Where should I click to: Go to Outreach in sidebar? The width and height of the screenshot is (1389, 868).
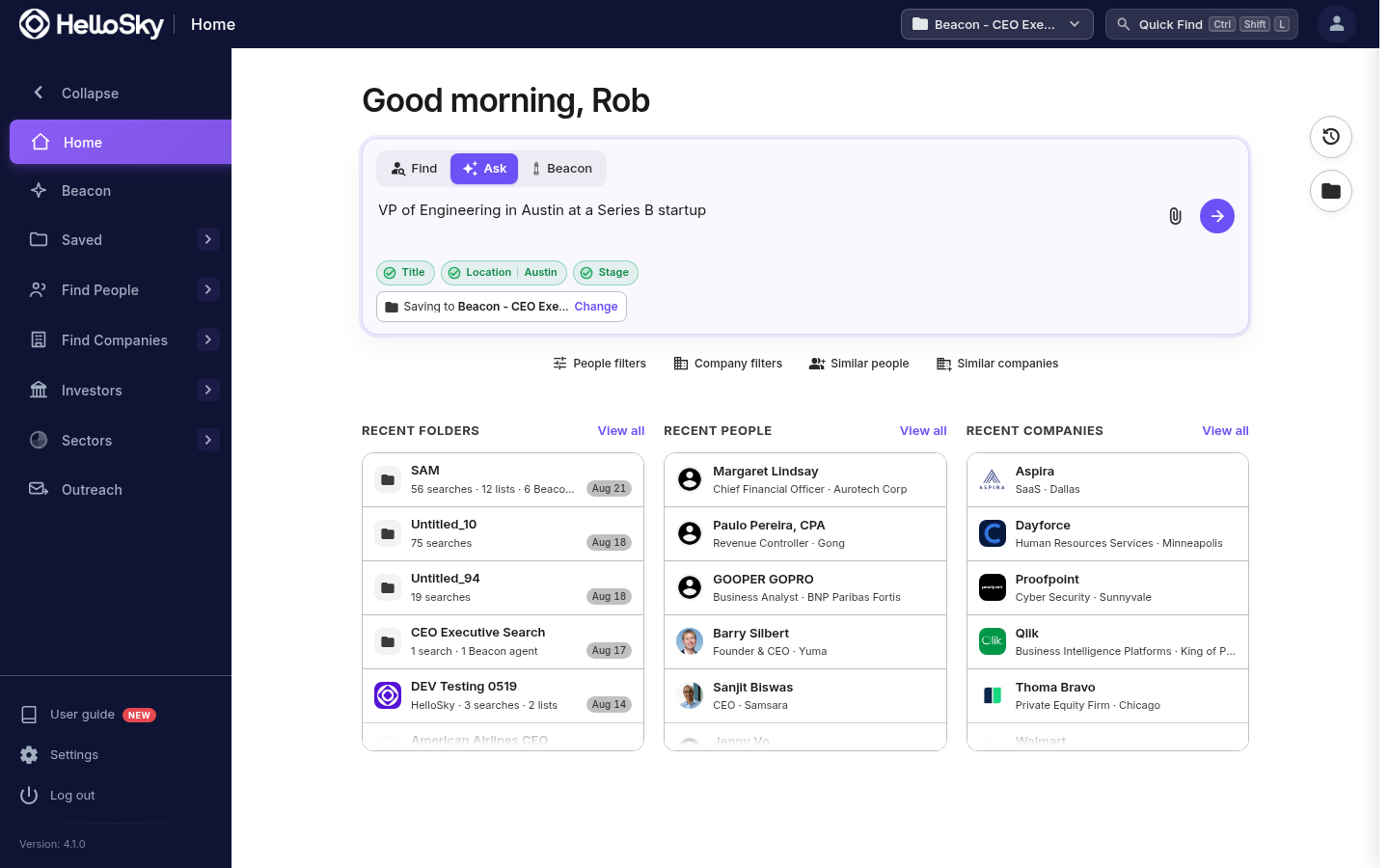(116, 490)
